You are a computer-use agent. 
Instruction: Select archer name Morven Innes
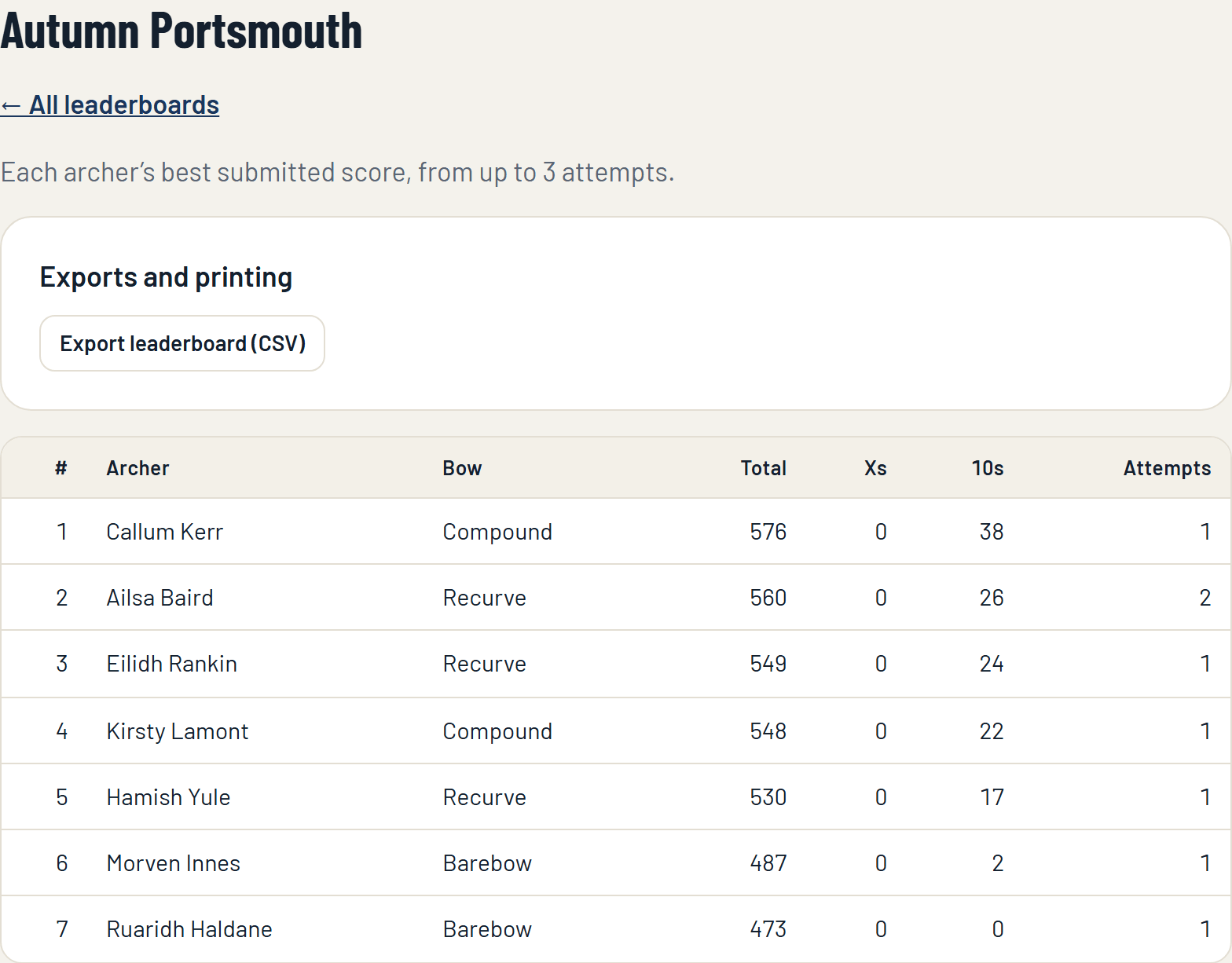pos(173,863)
